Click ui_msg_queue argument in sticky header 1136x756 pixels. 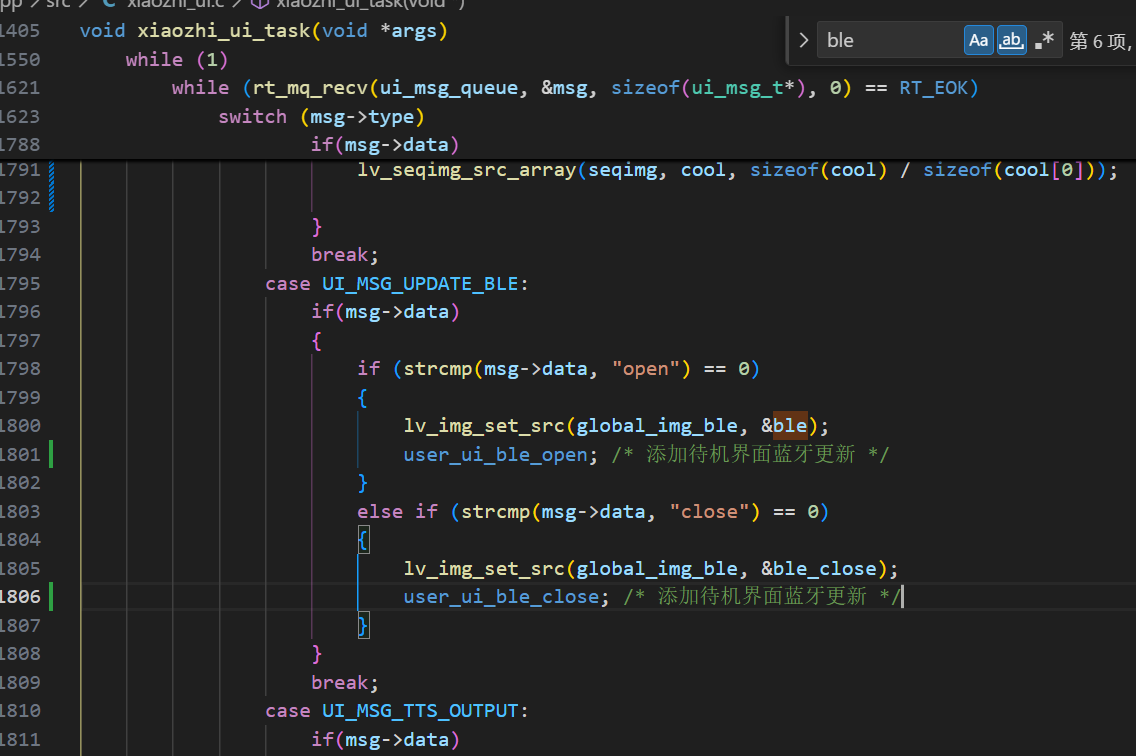pos(449,88)
